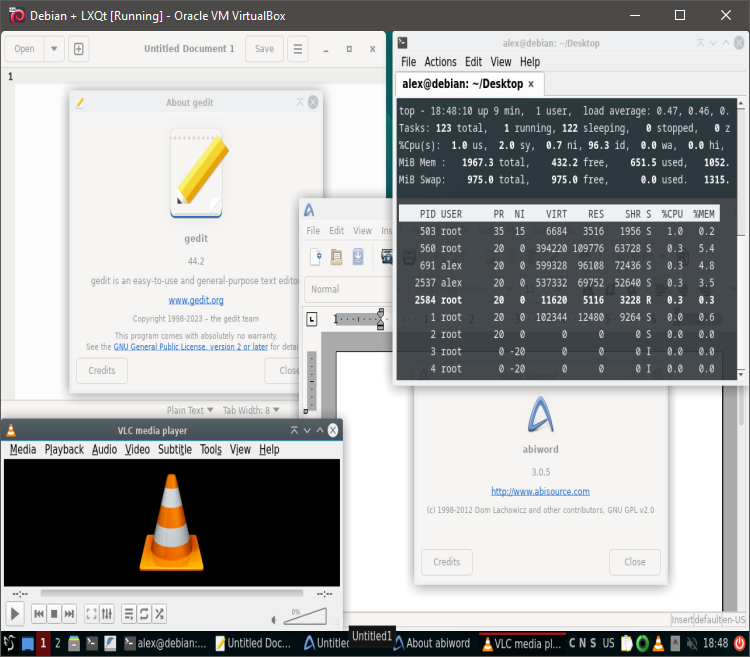Image resolution: width=750 pixels, height=657 pixels.
Task: Click the VLC play button
Action: coord(15,613)
